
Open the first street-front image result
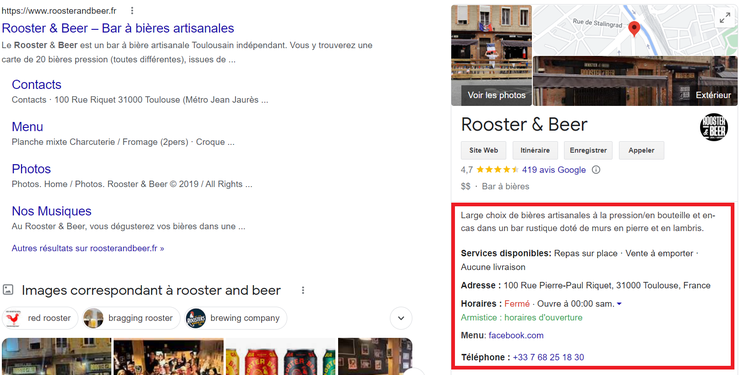point(56,356)
